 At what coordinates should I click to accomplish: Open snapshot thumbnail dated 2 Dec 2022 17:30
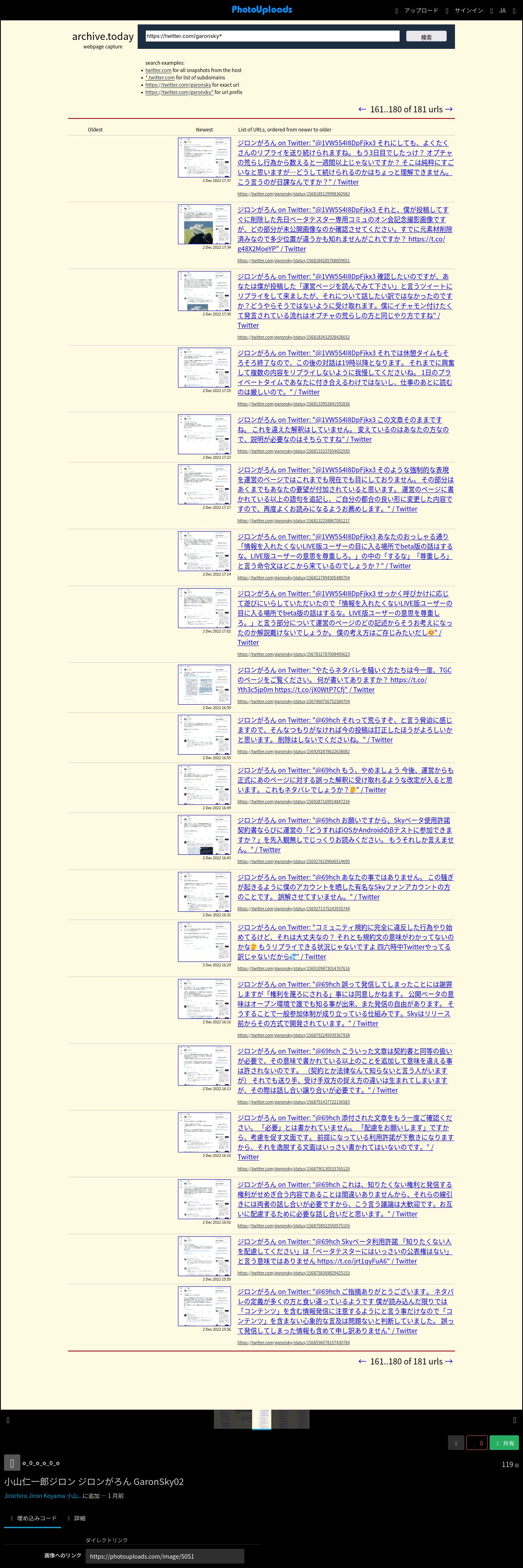[204, 291]
